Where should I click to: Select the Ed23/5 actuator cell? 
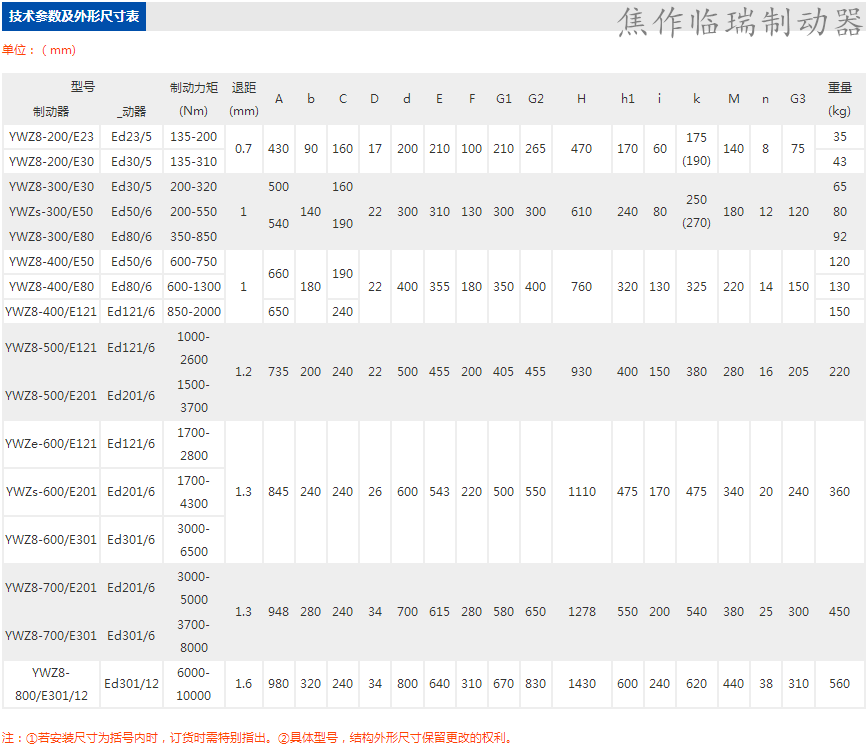[131, 137]
